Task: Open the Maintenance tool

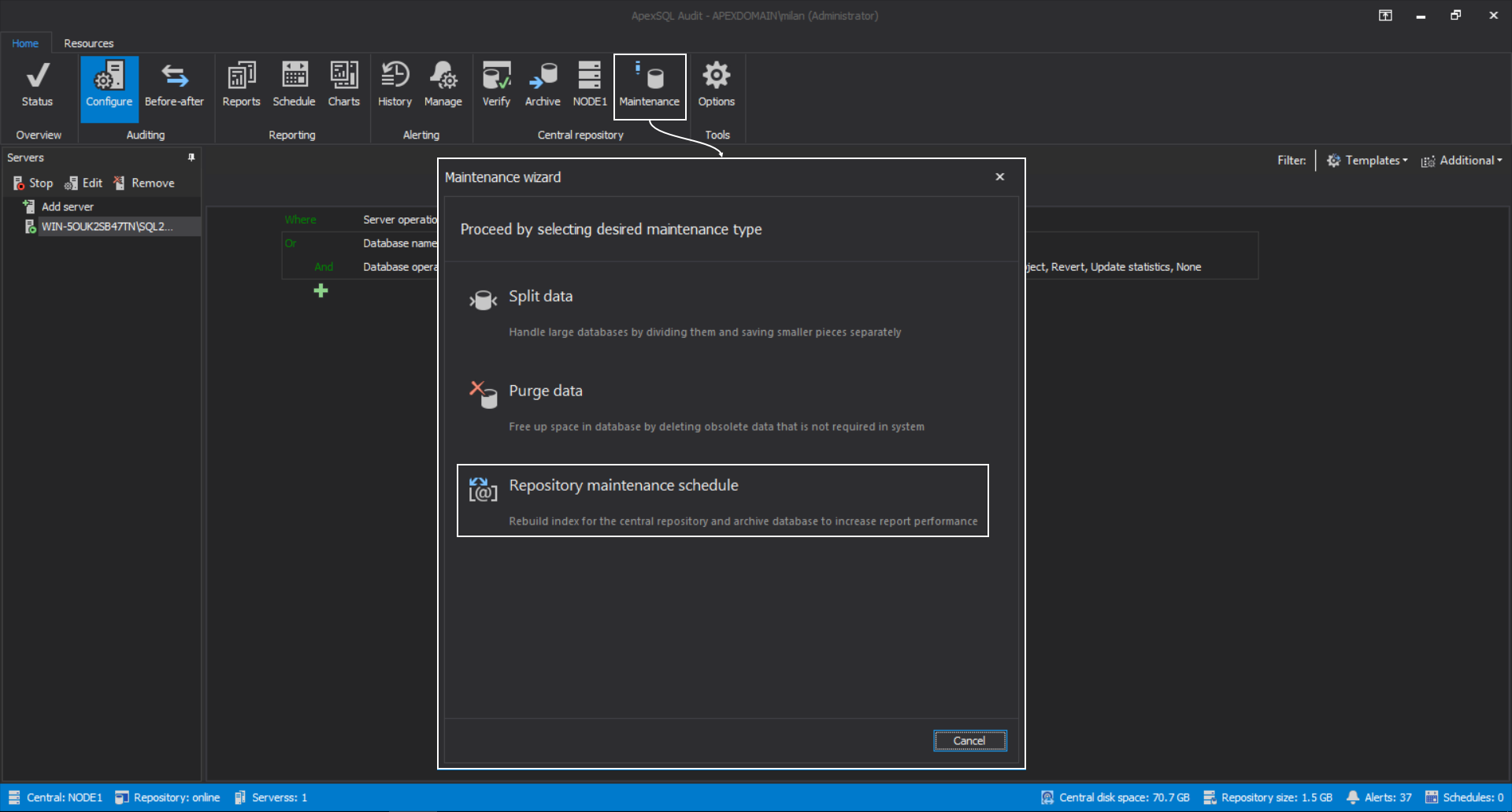Action: (650, 87)
